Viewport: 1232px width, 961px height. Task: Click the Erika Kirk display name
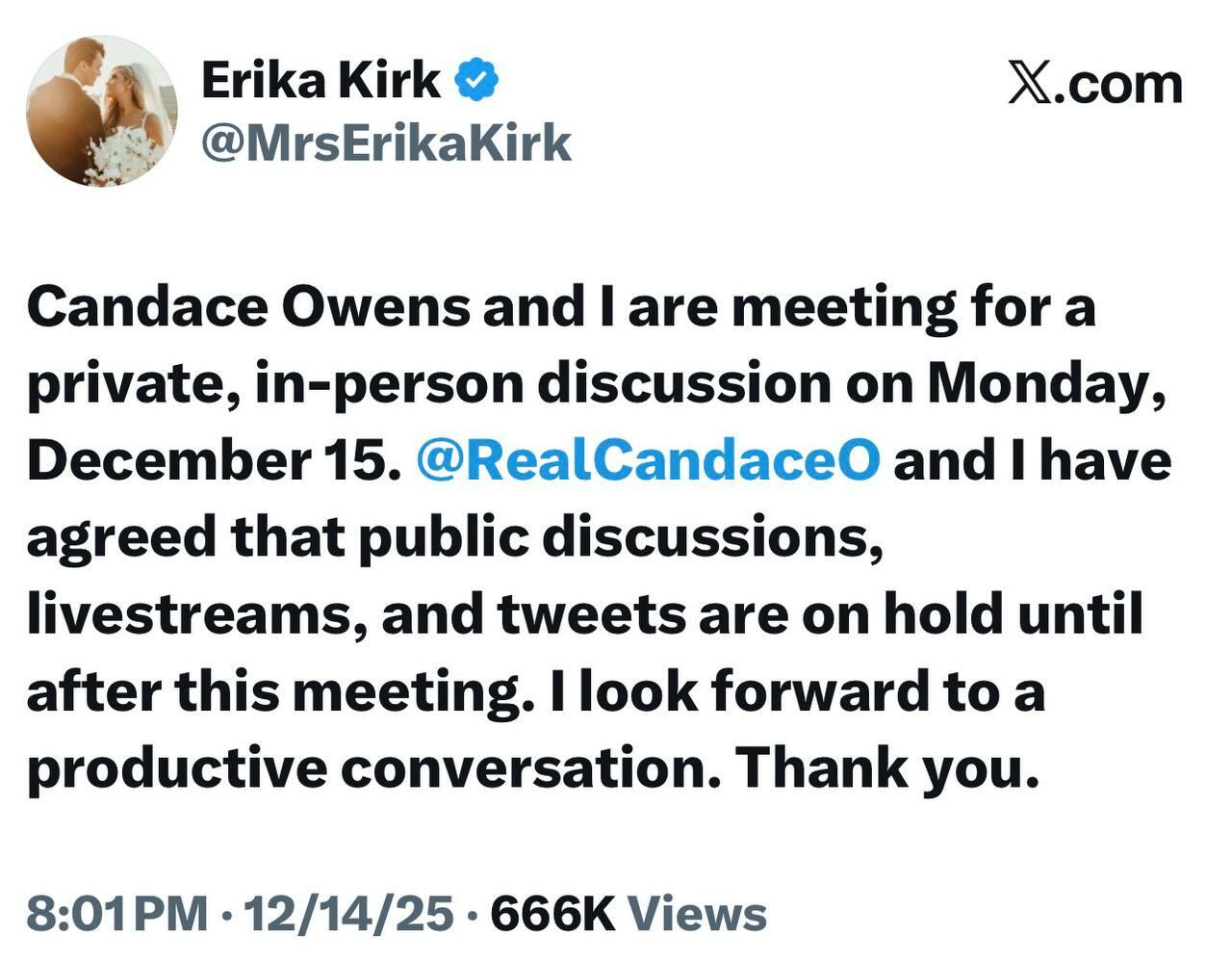click(321, 80)
